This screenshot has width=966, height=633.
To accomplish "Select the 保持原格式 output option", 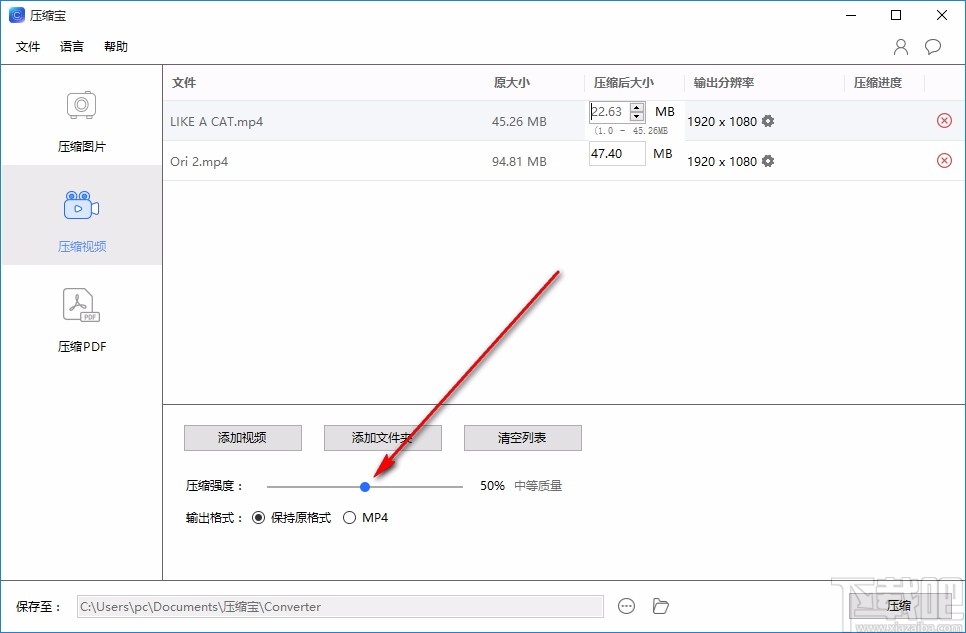I will coord(260,517).
